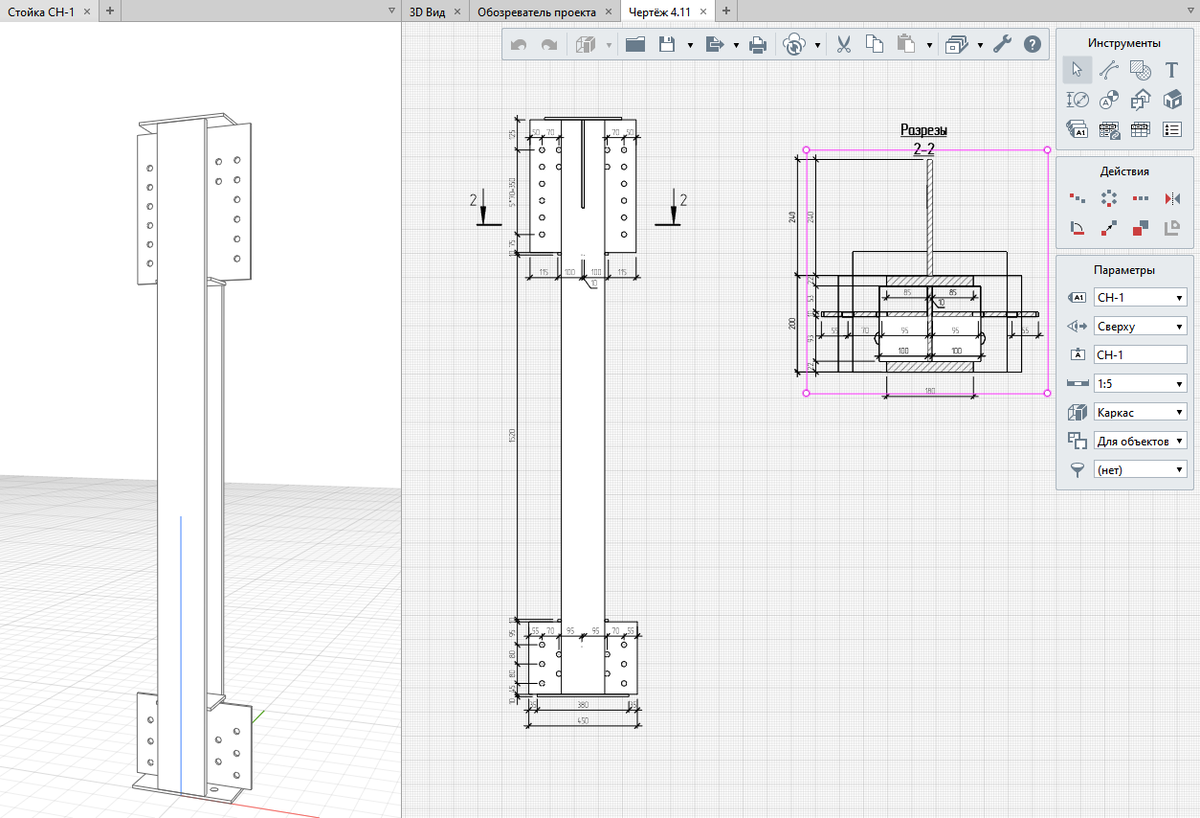Select the dimension tool icon

[1077, 99]
